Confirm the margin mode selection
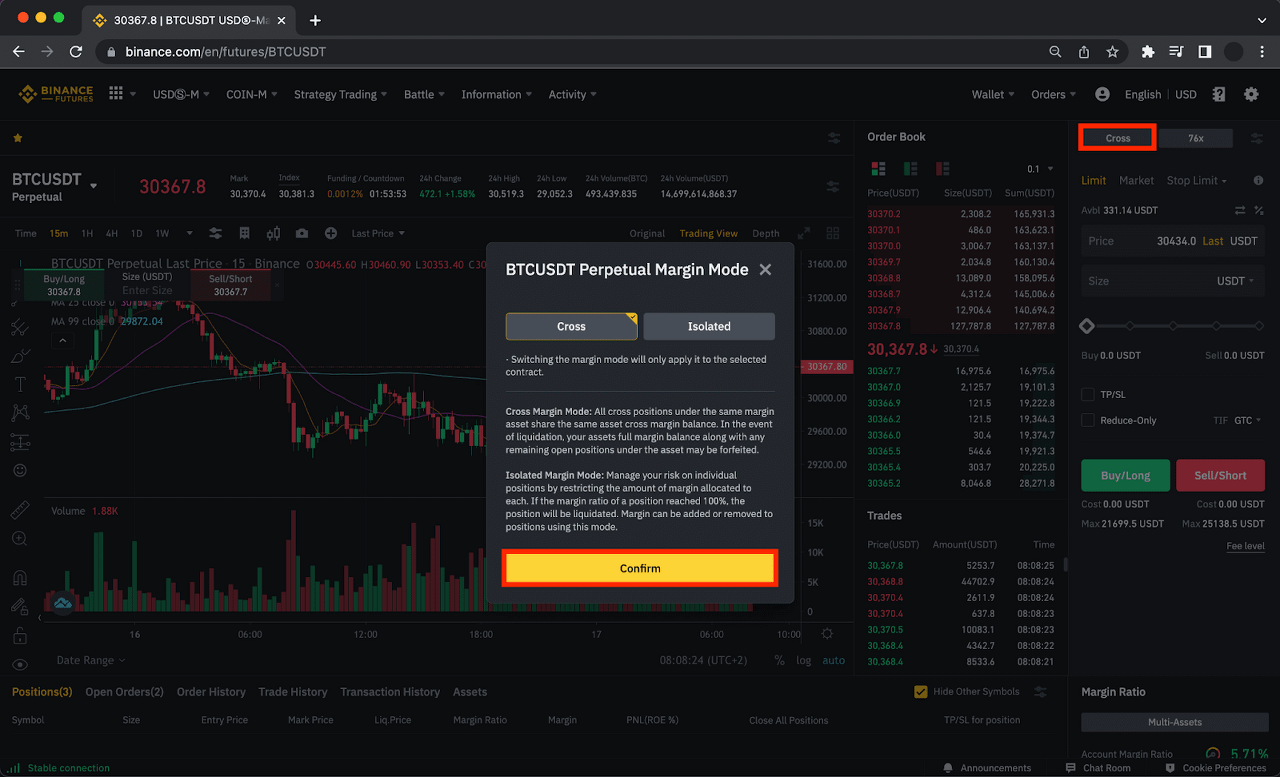This screenshot has width=1280, height=777. coord(640,568)
